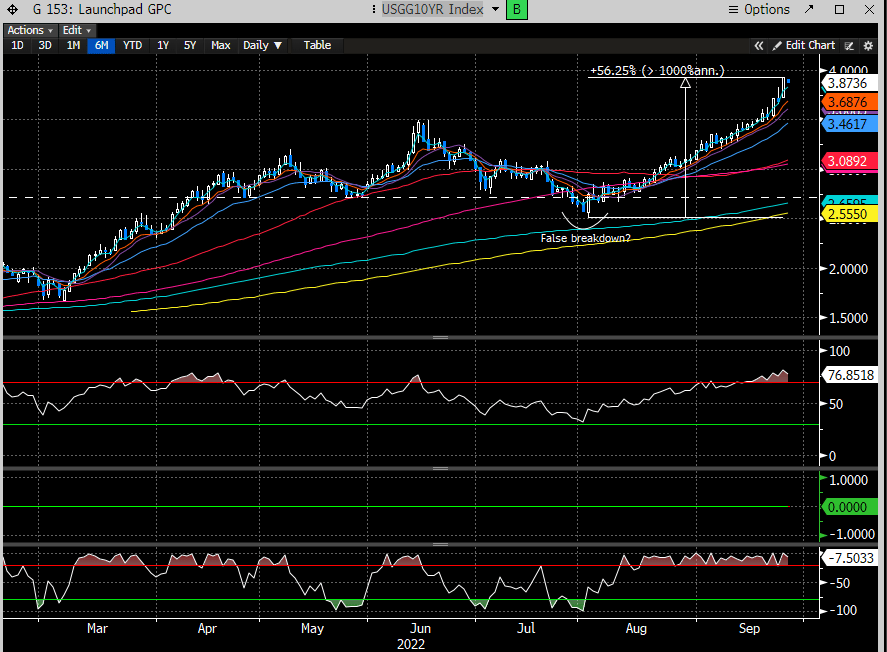Viewport: 887px width, 652px height.
Task: Click the red 3.0892 price label
Action: [849, 162]
